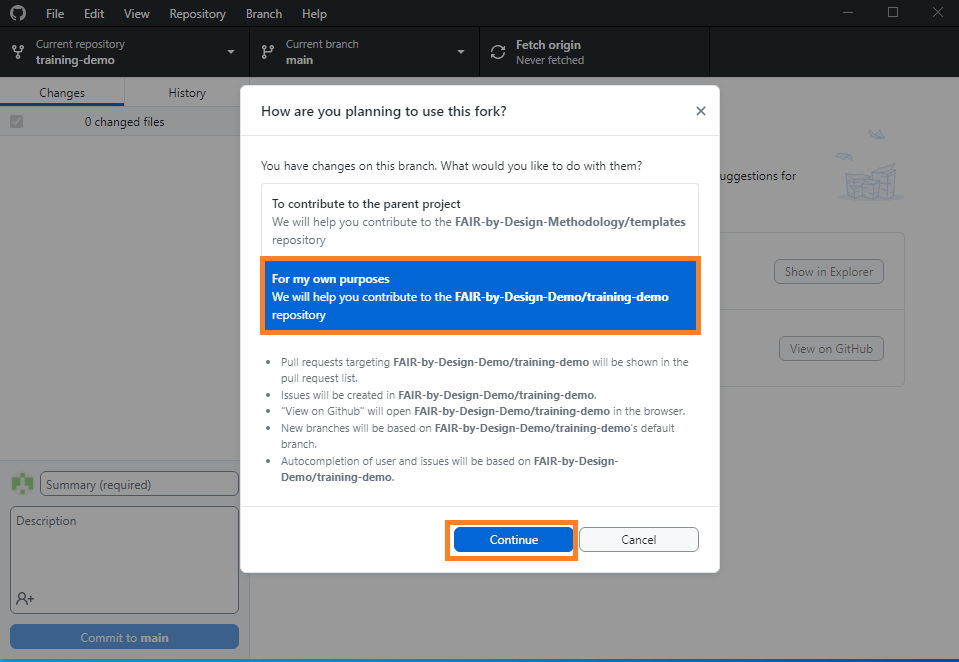This screenshot has width=959, height=662.
Task: Click the green avatar icon beside Summary field
Action: (x=21, y=483)
